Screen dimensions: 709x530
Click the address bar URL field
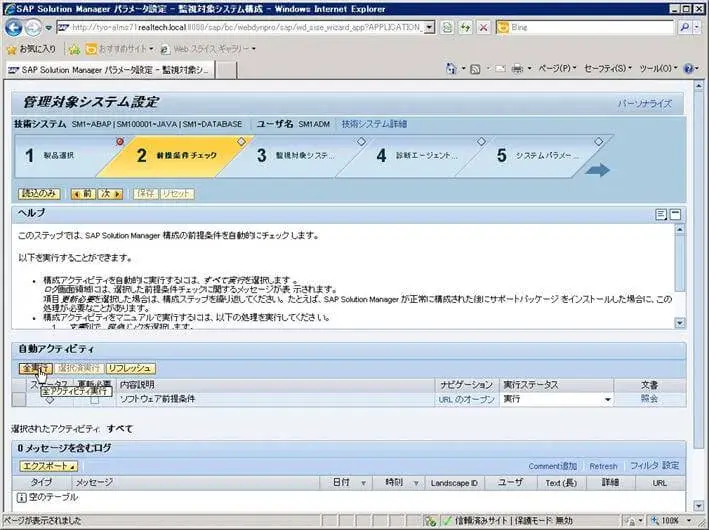click(240, 28)
